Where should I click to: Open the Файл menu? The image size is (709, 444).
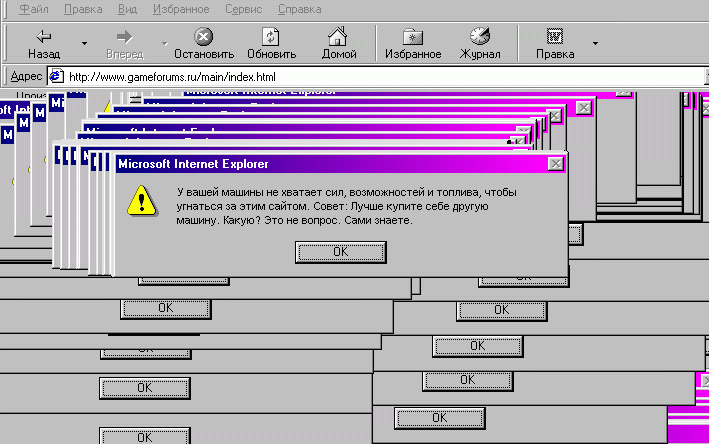point(34,8)
